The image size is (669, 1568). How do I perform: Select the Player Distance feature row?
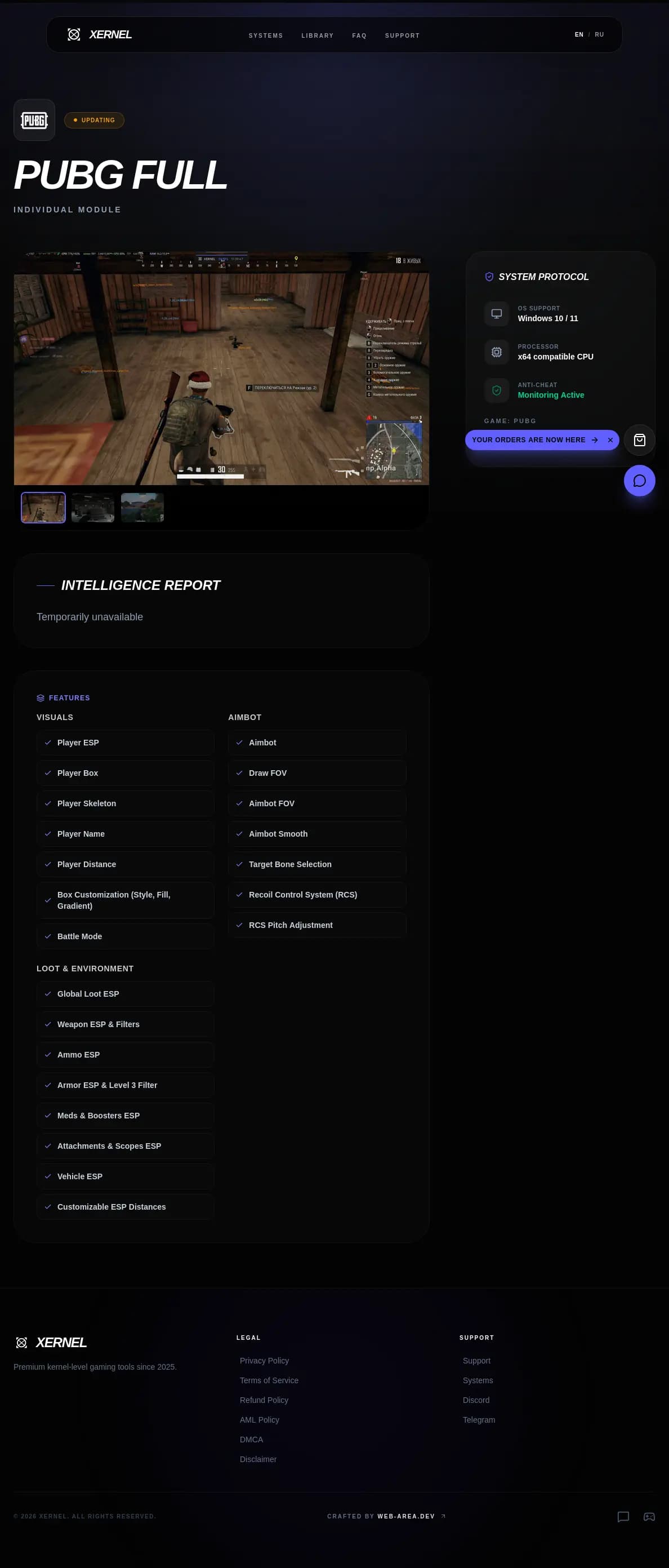(125, 864)
